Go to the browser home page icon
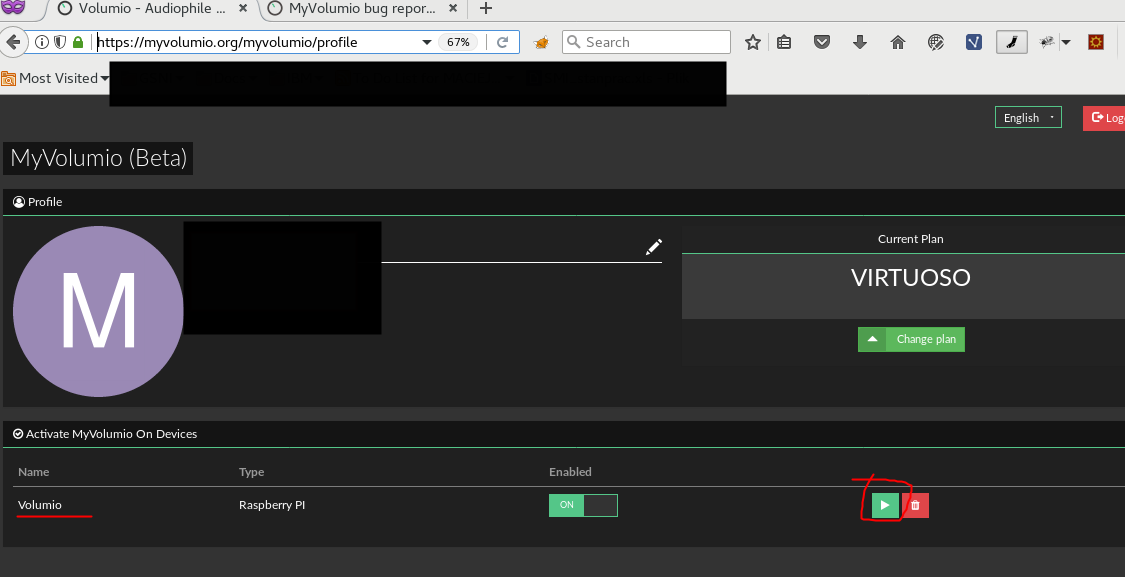Image resolution: width=1125 pixels, height=577 pixels. 898,42
